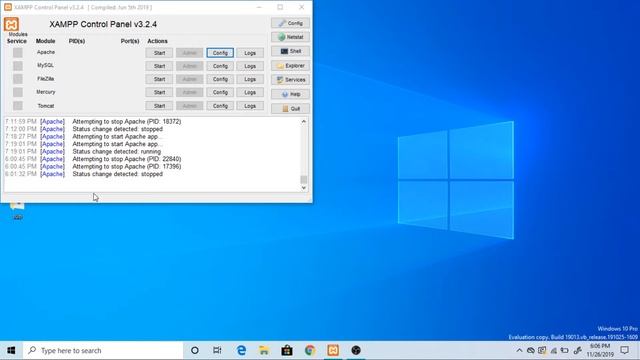This screenshot has width=640, height=360.
Task: Open Explorer from XAMPP side panel
Action: [290, 66]
